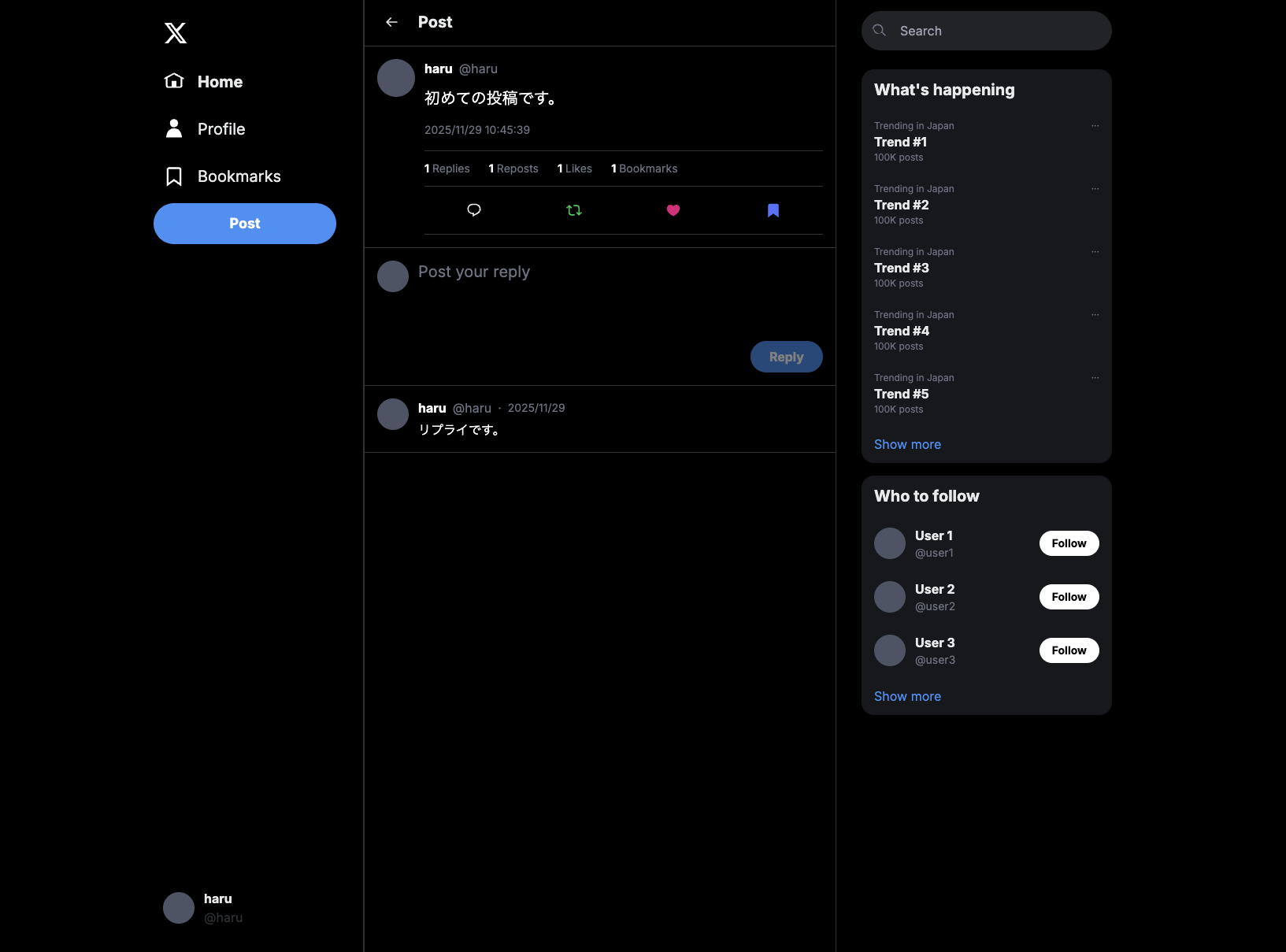Click the Reply button
This screenshot has width=1286, height=952.
pos(787,357)
